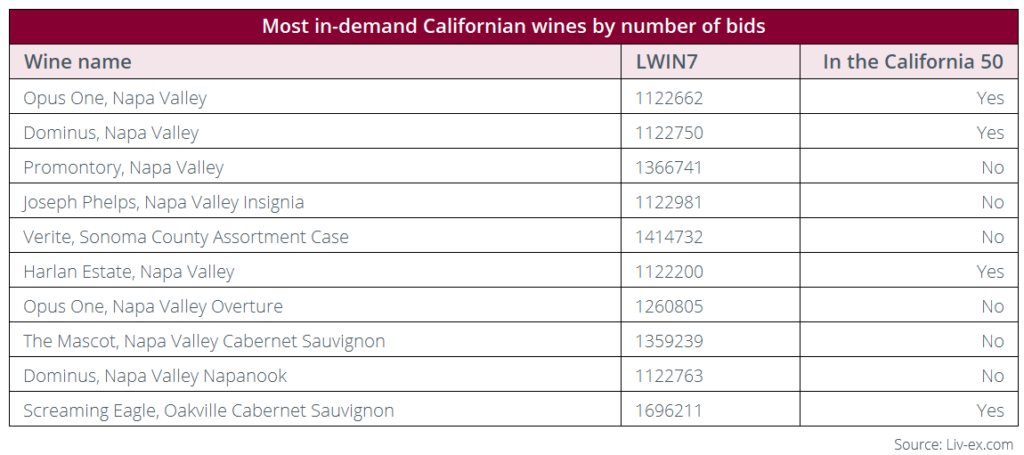
Task: Select the Wine name column header
Action: [x=78, y=61]
